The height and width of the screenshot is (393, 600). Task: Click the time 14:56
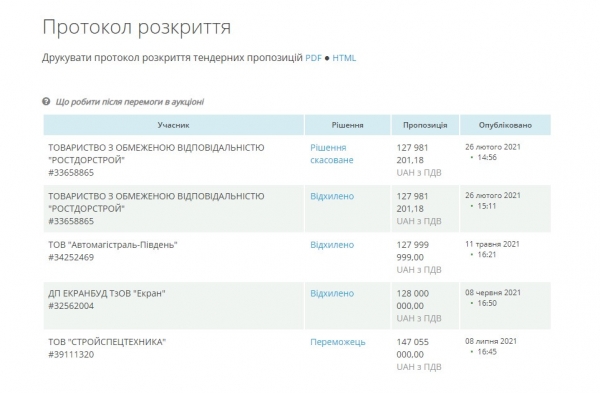[x=487, y=157]
